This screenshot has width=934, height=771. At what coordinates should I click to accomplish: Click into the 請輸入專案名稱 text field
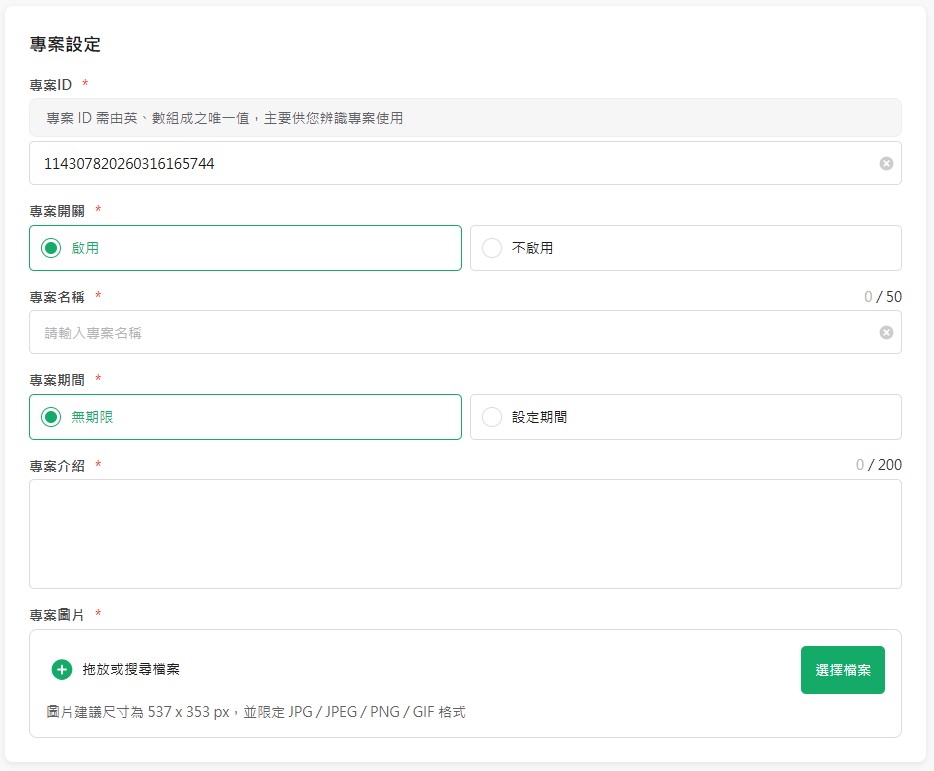coord(450,332)
